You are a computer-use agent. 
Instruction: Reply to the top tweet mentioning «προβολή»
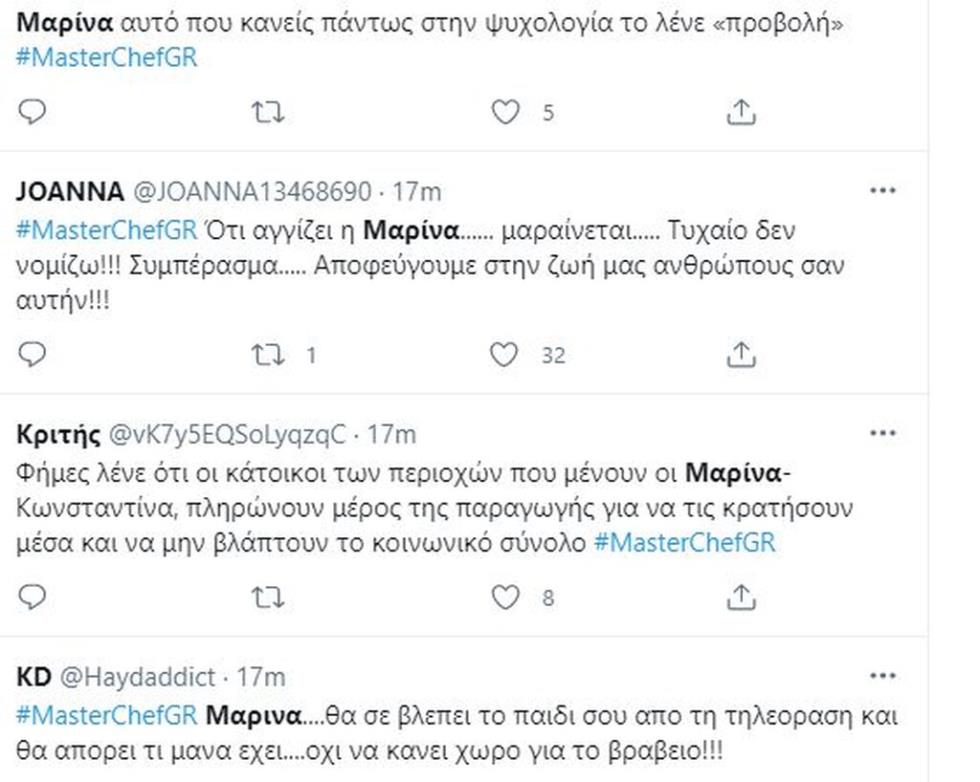(x=32, y=112)
